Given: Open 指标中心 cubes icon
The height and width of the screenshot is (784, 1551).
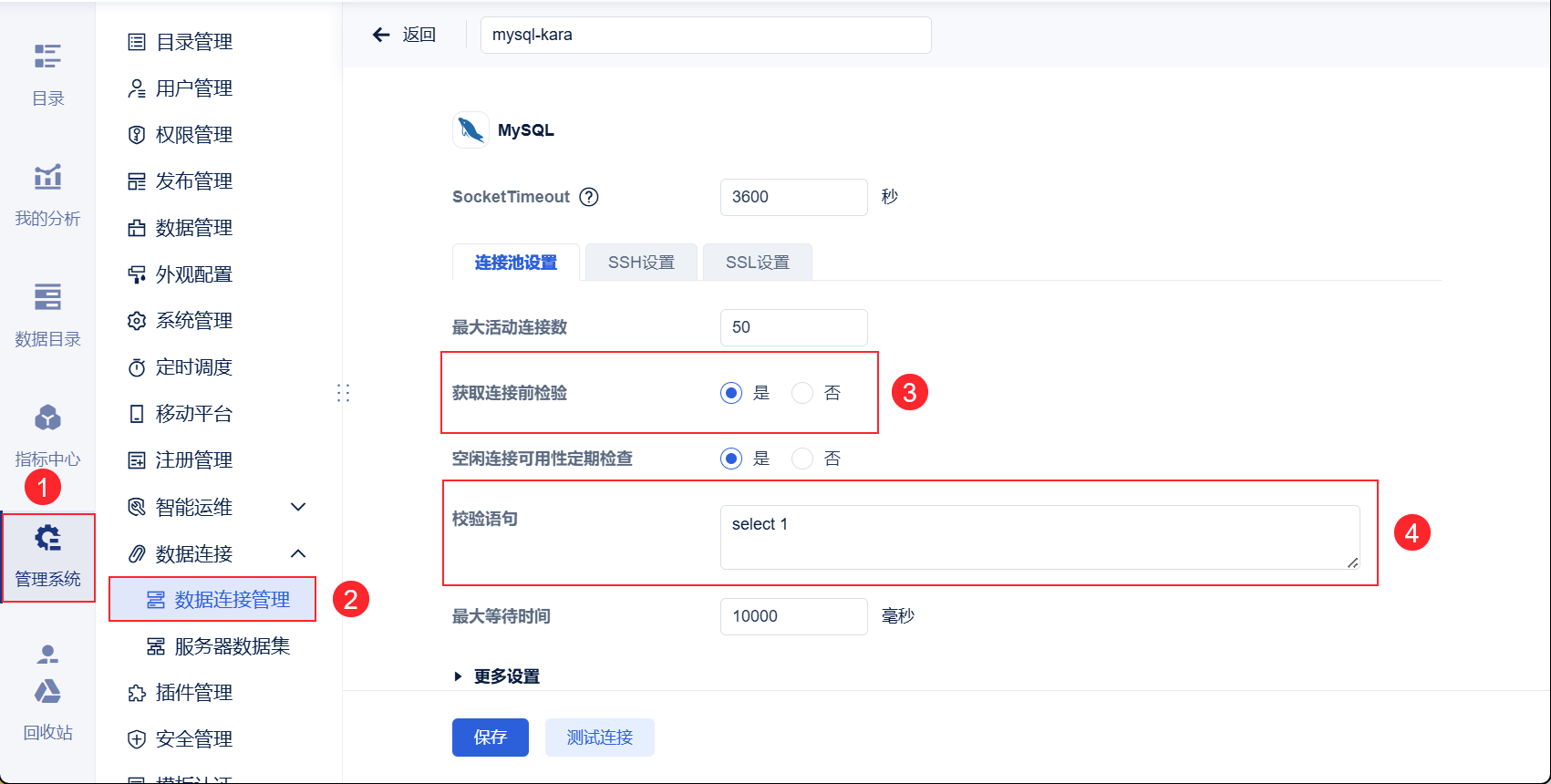Looking at the screenshot, I should click(47, 418).
